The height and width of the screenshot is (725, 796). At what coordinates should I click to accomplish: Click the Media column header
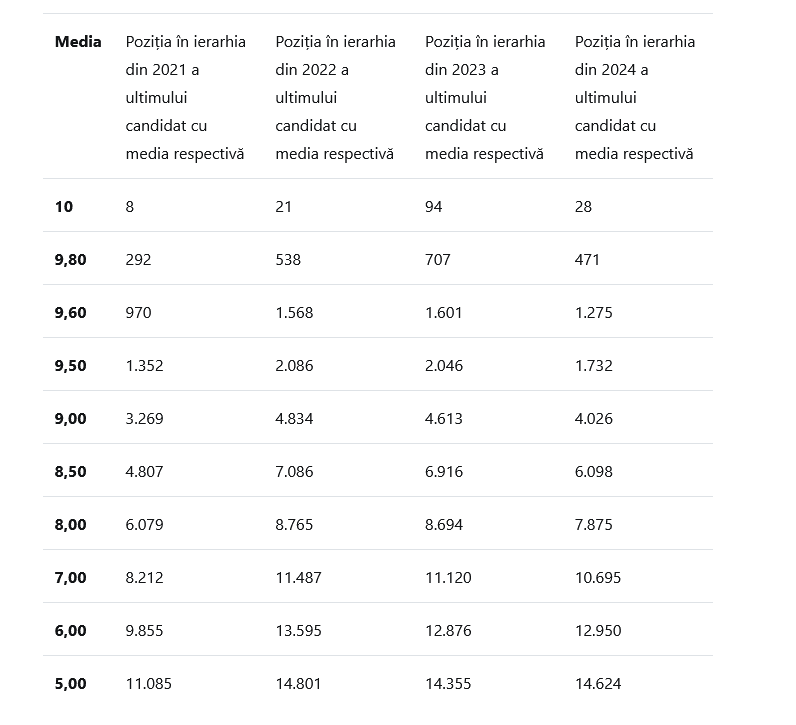(78, 42)
